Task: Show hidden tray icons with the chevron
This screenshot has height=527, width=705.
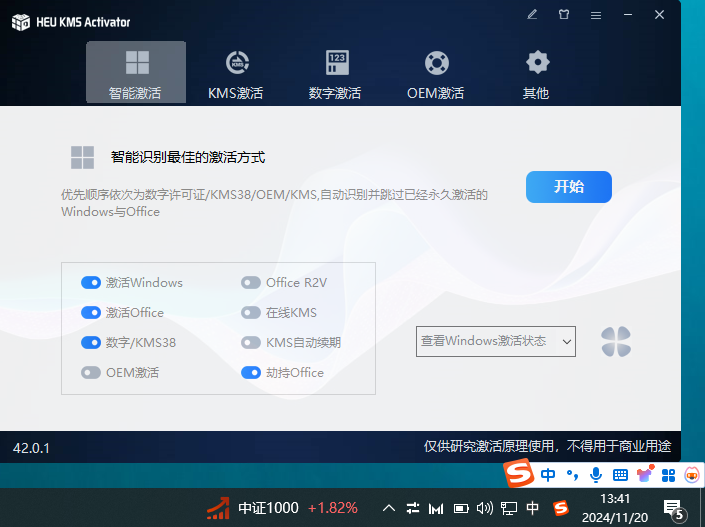Action: click(388, 509)
